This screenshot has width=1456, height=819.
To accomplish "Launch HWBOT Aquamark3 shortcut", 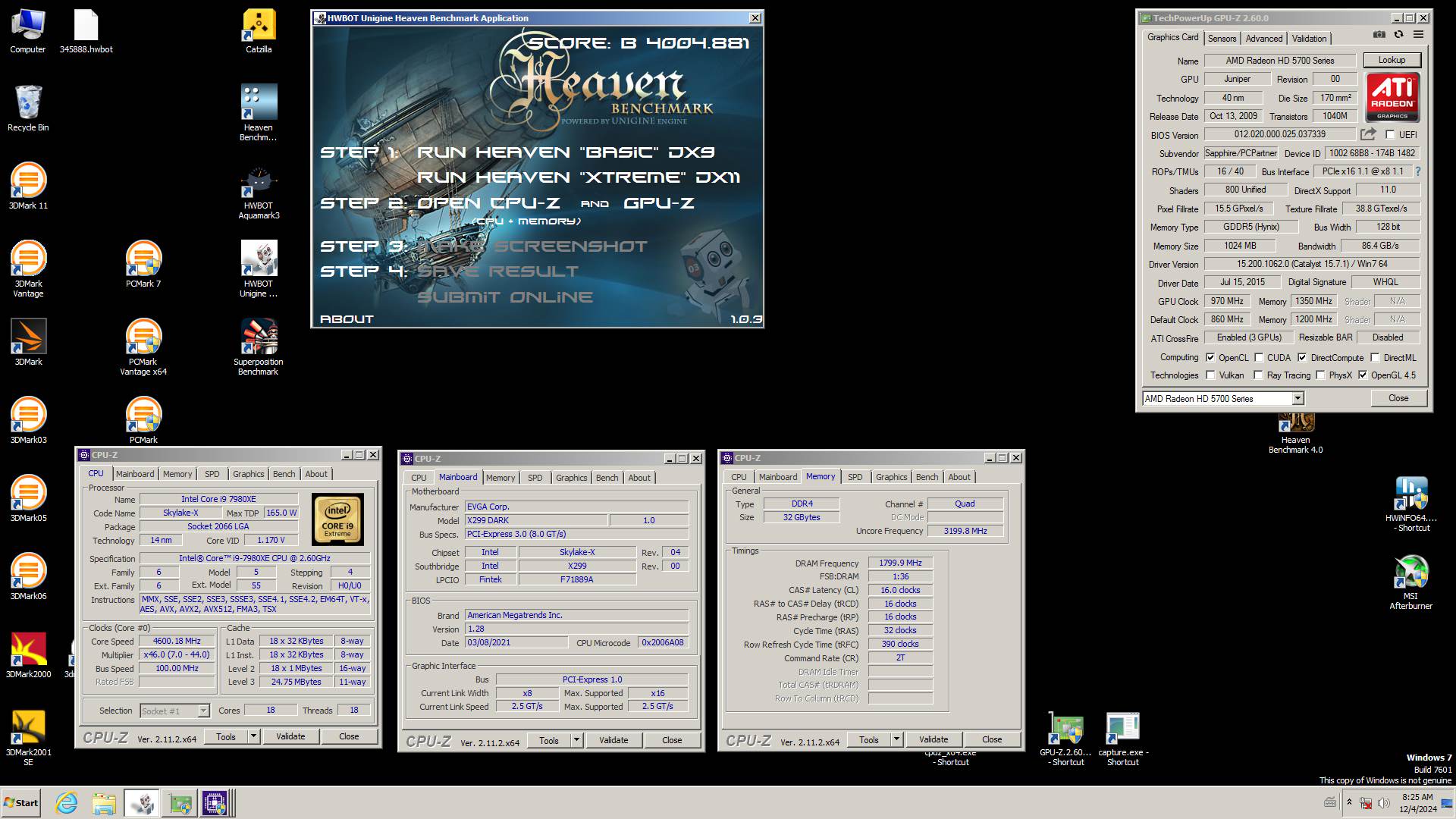I will (259, 192).
